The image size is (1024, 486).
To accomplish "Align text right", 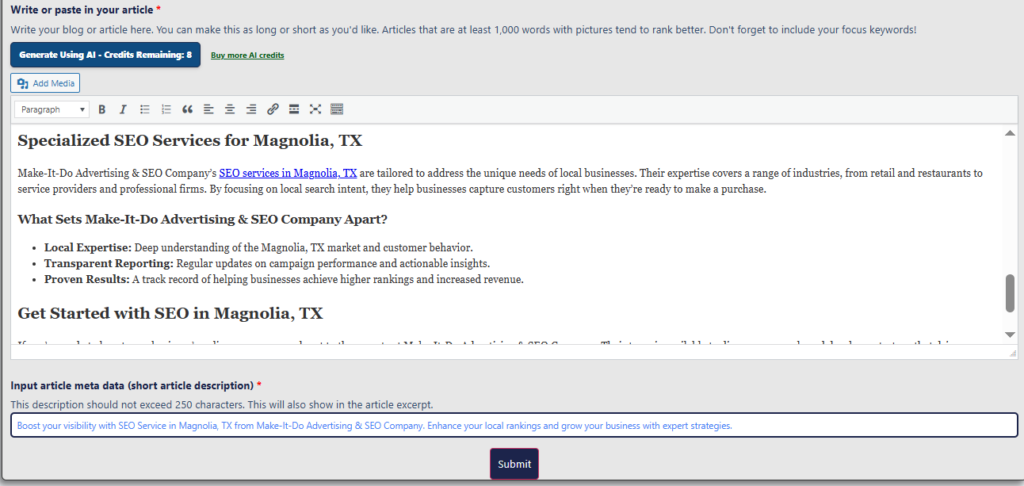I will tap(251, 109).
